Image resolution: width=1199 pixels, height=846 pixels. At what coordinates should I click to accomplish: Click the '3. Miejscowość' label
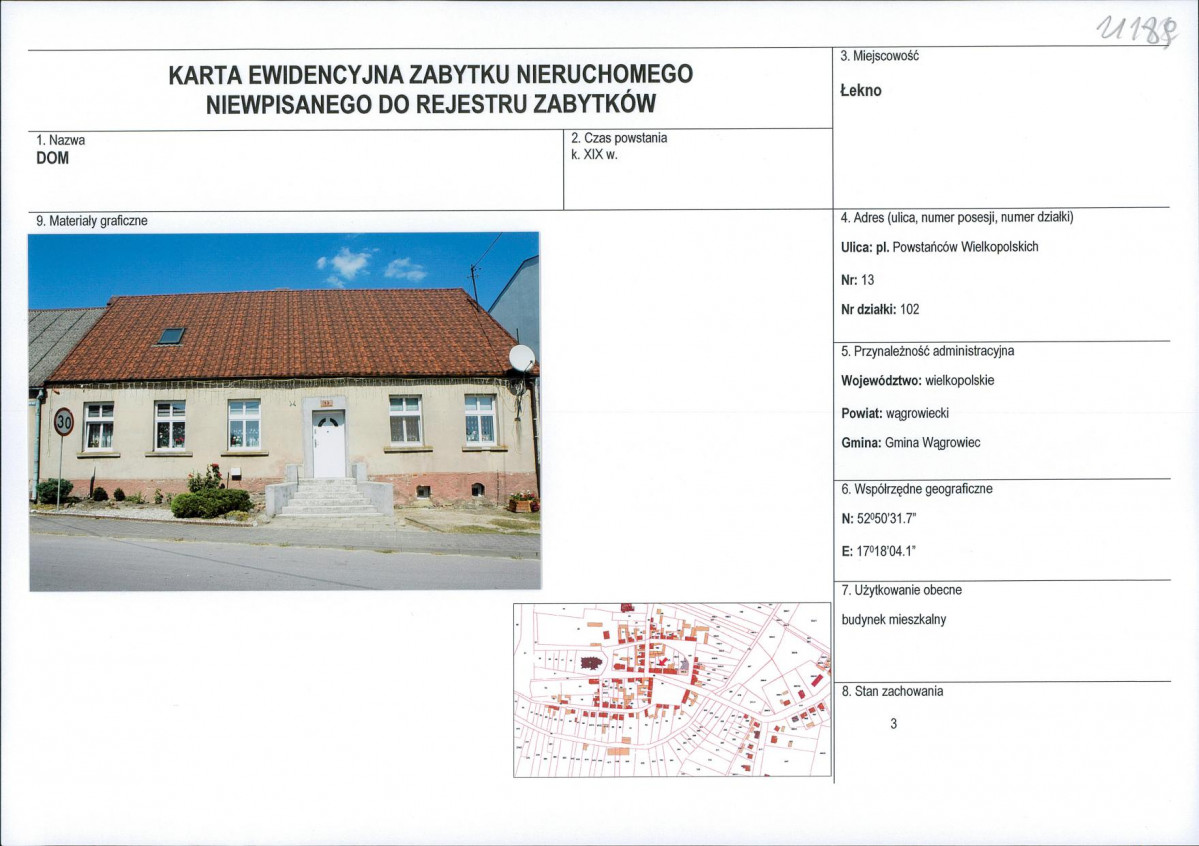point(879,56)
